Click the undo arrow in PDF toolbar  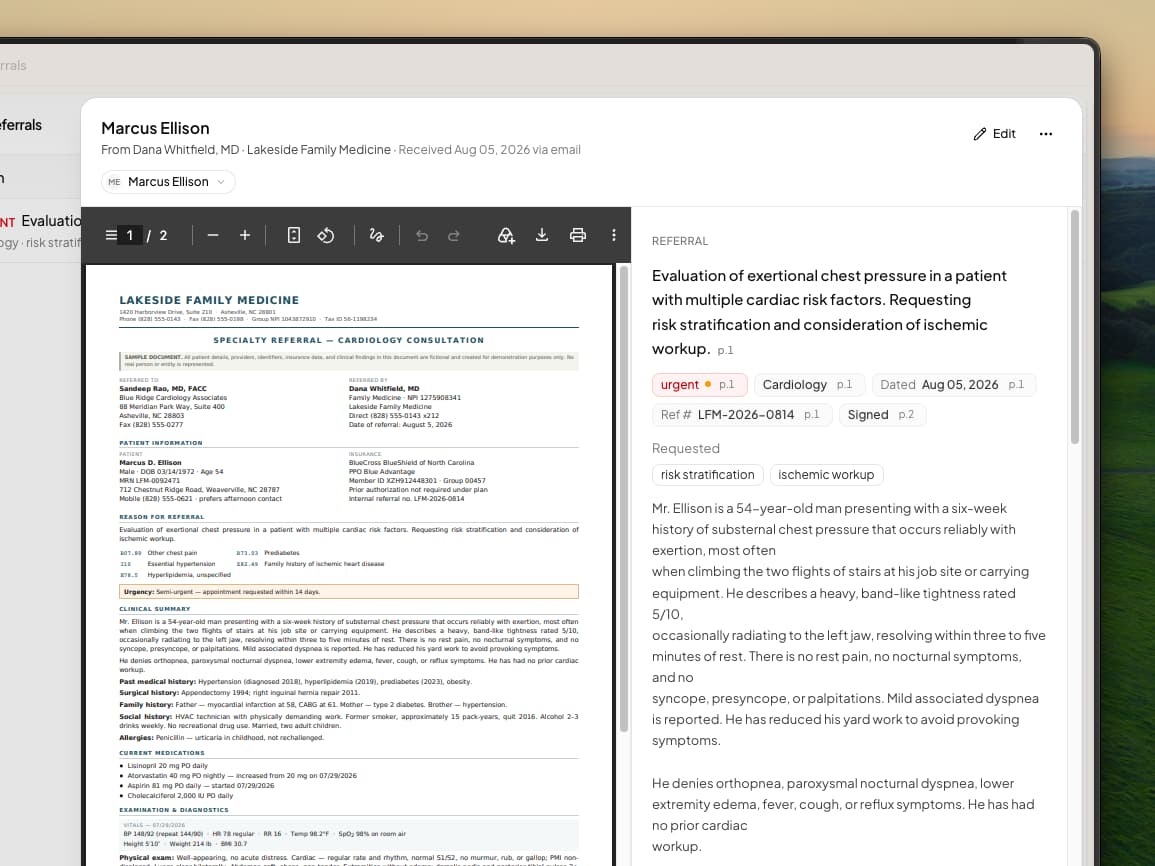click(421, 235)
